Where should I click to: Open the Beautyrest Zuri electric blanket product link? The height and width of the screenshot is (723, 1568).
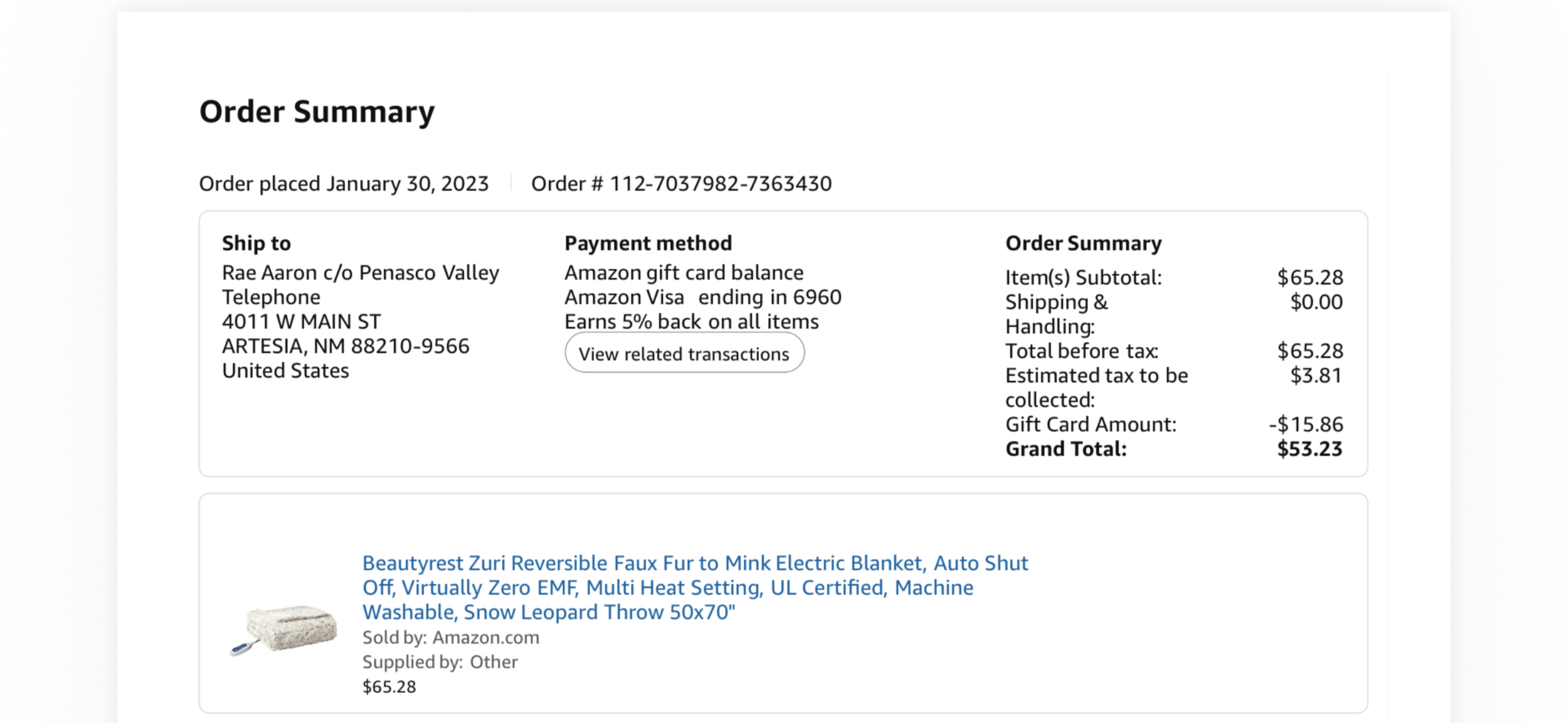pos(695,587)
